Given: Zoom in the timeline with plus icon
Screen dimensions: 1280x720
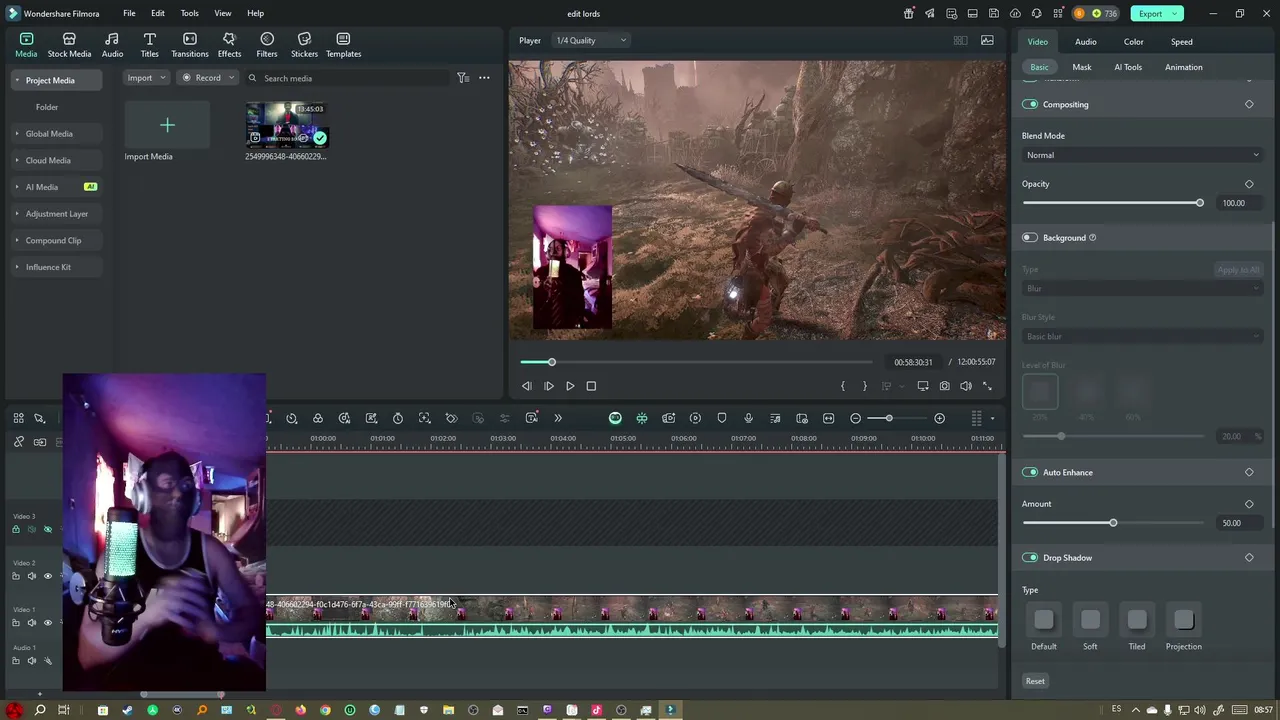Looking at the screenshot, I should [939, 418].
